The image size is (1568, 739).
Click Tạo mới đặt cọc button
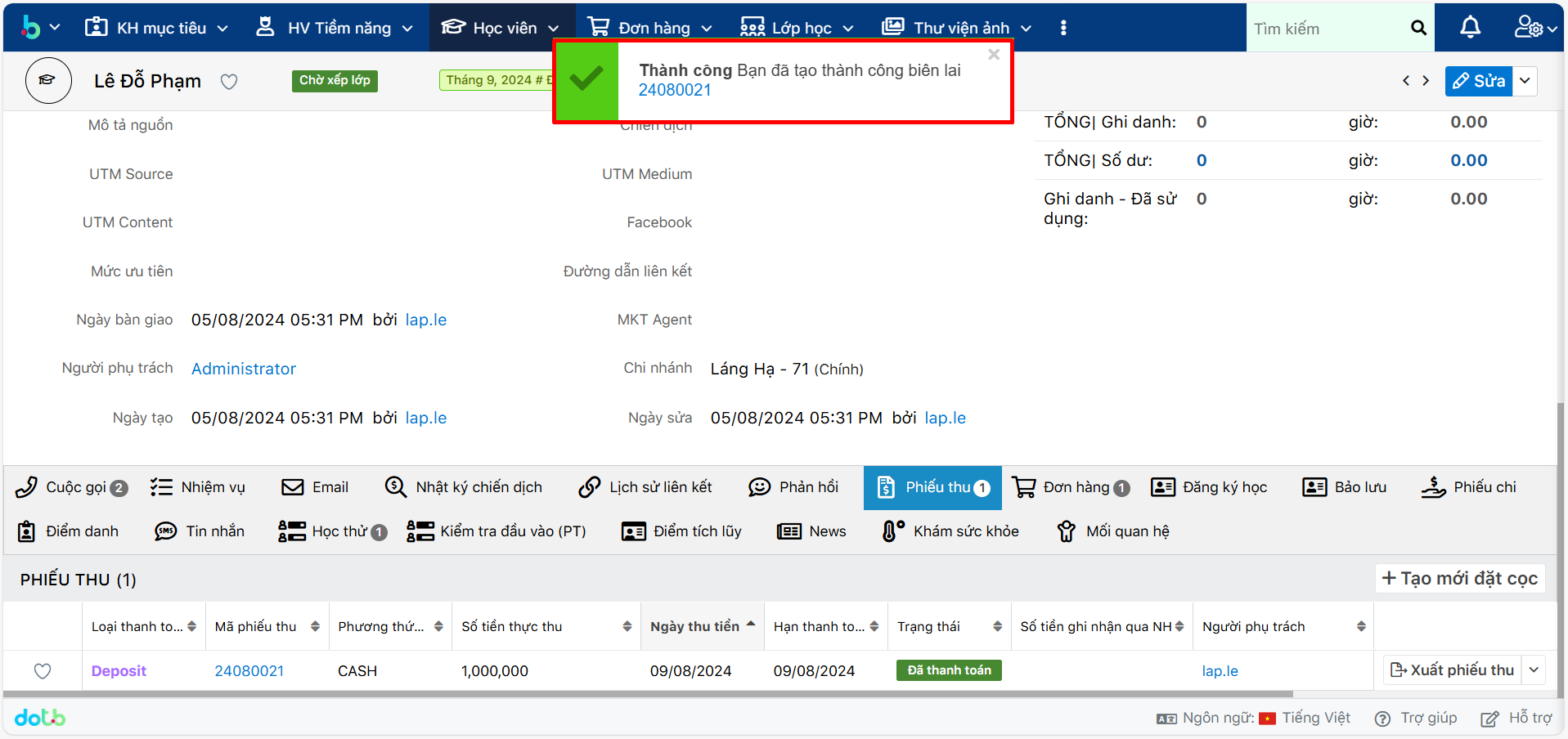tap(1459, 579)
